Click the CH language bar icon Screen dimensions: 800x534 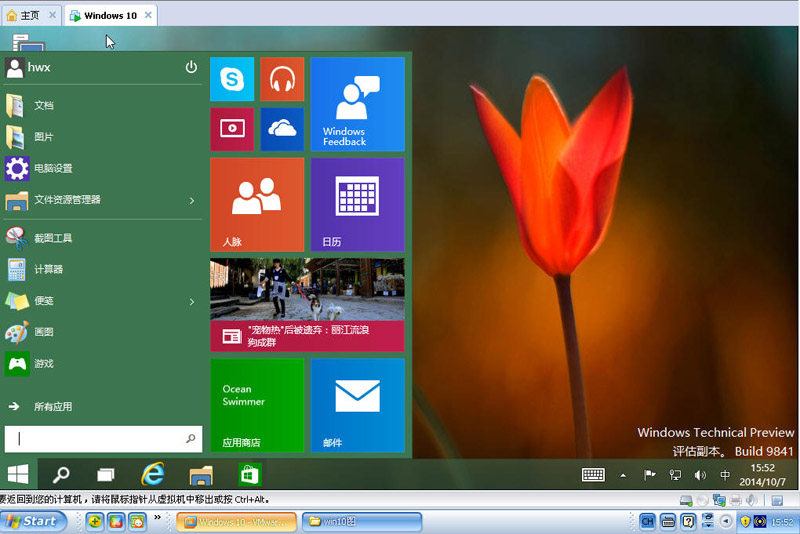[x=647, y=521]
